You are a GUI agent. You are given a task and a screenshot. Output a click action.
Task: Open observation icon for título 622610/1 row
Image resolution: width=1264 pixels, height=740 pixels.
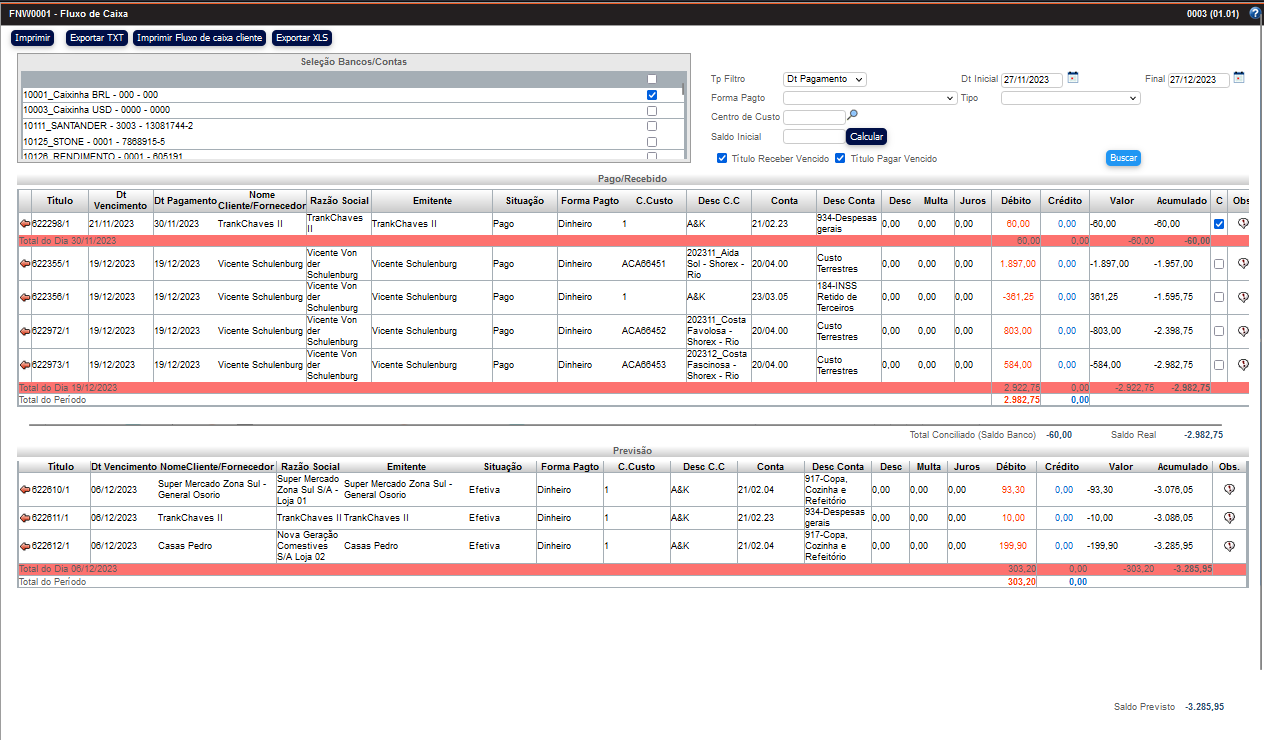[1229, 489]
